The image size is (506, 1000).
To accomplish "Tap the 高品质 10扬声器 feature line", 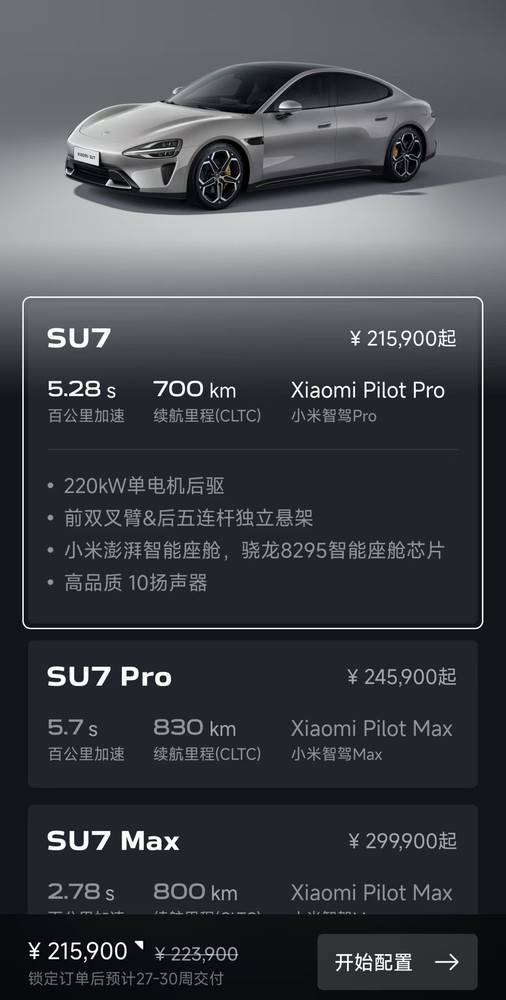I will 136,583.
